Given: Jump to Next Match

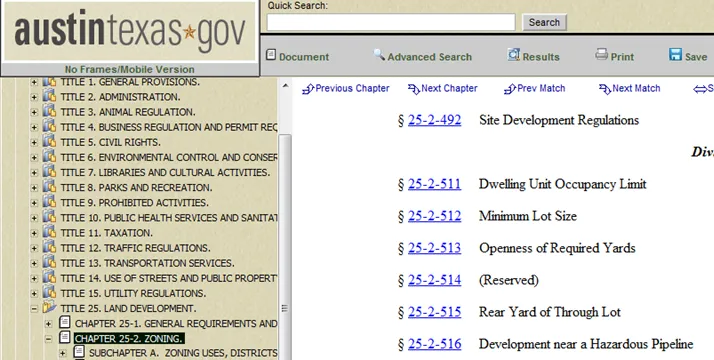Looking at the screenshot, I should [636, 88].
